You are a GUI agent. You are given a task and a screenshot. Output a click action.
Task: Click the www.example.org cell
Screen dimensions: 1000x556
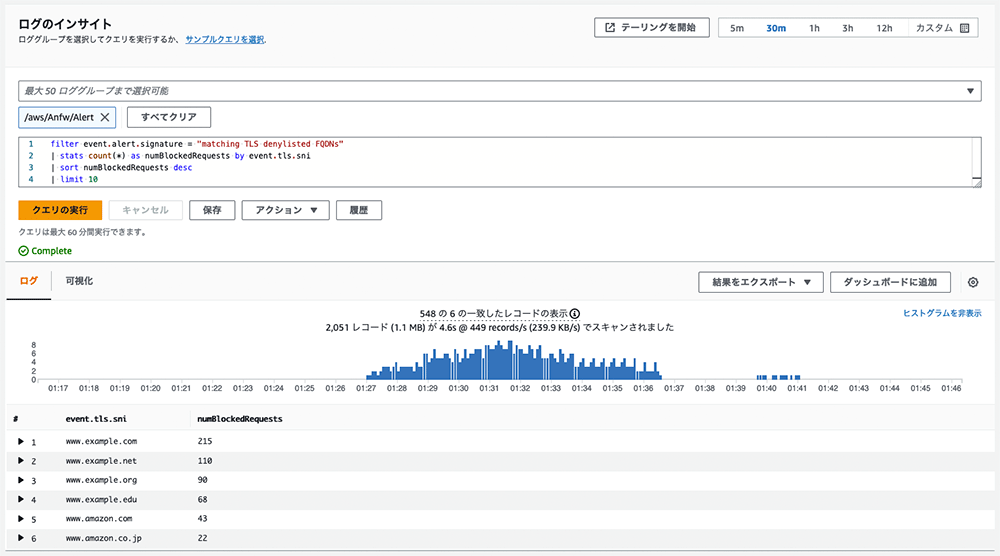click(101, 480)
